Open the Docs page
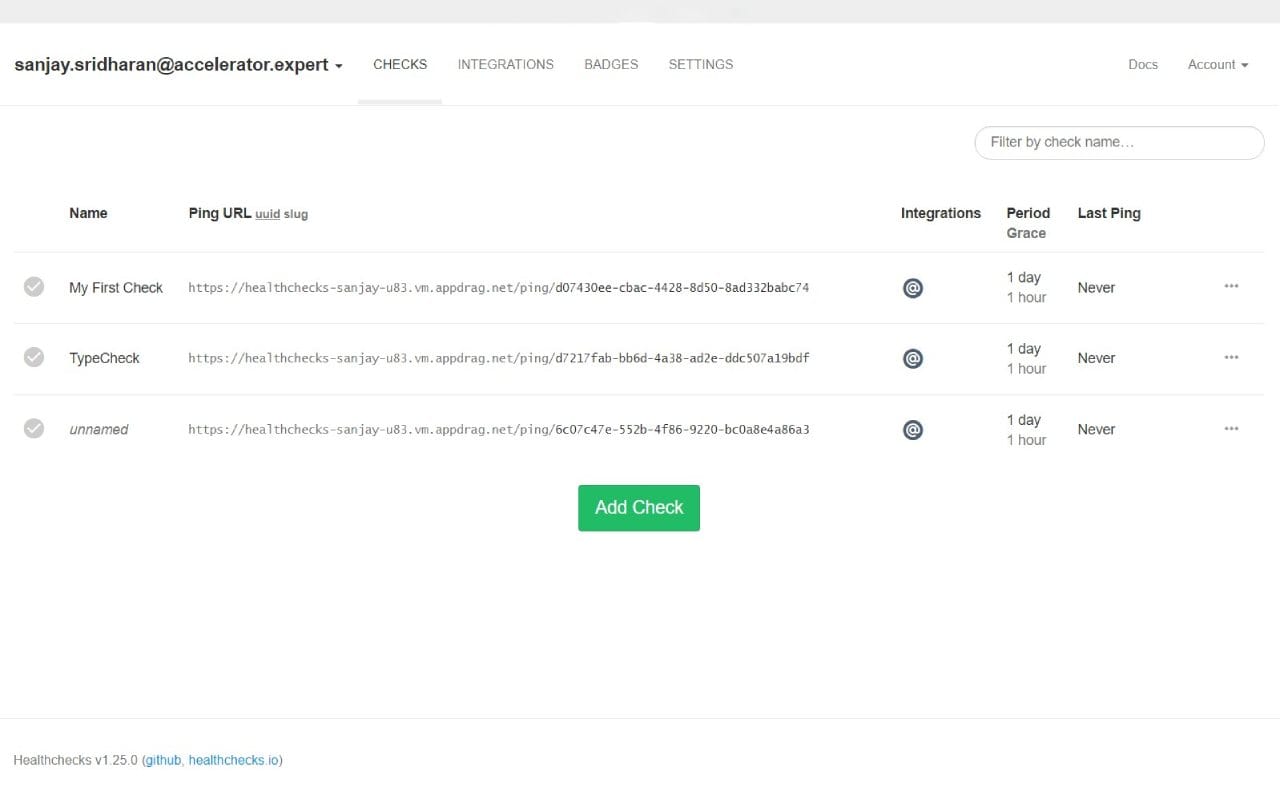Screen dimensions: 1280x800 1142,64
